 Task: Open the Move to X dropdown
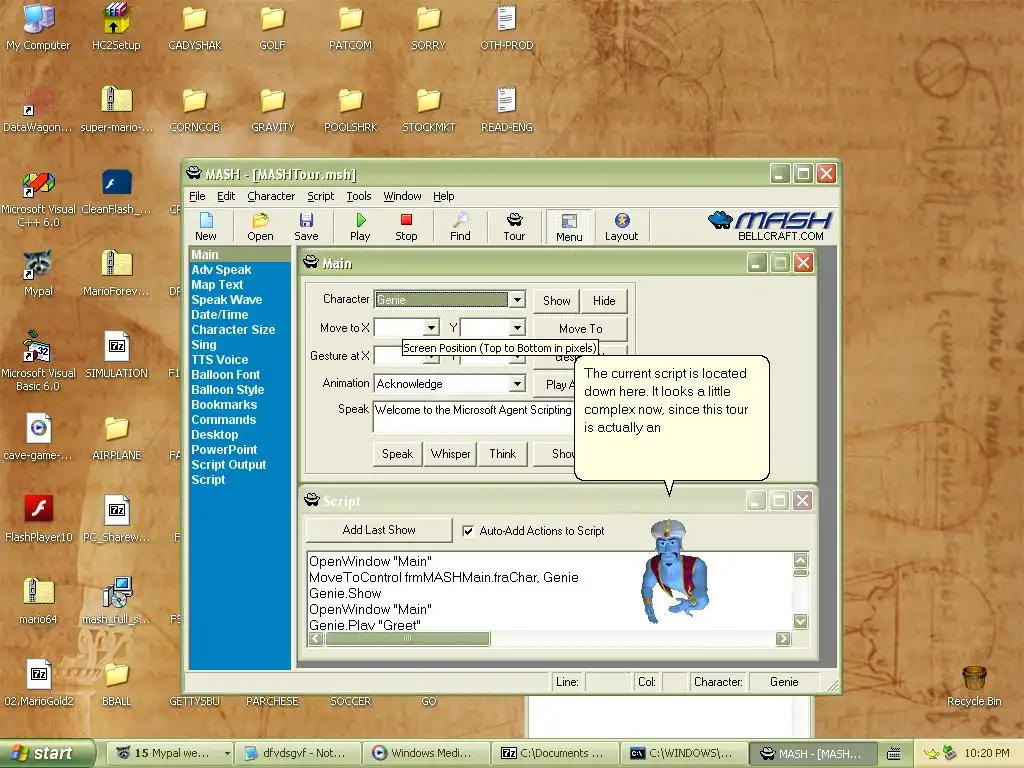tap(431, 327)
